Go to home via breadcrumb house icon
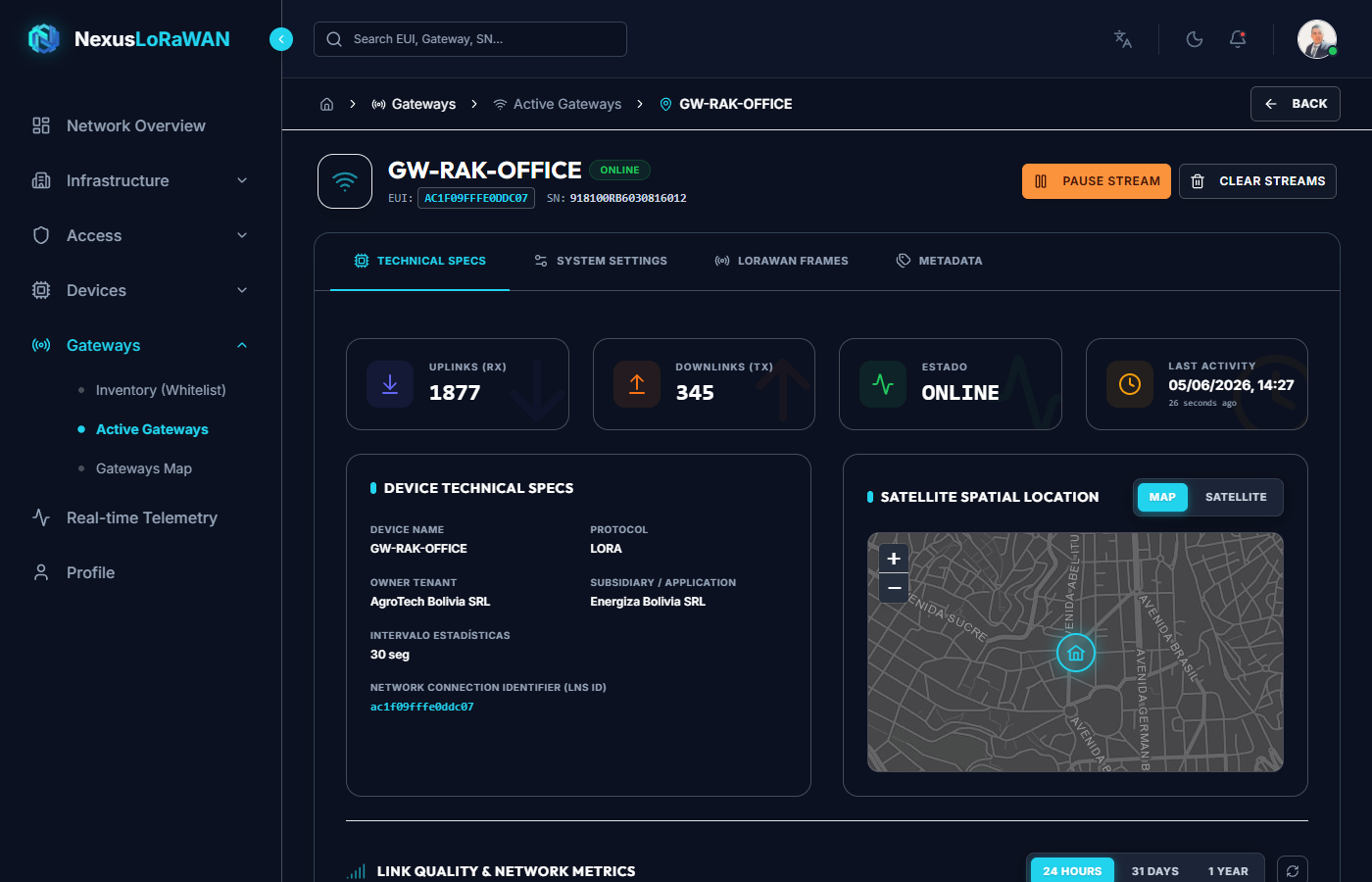 tap(327, 104)
